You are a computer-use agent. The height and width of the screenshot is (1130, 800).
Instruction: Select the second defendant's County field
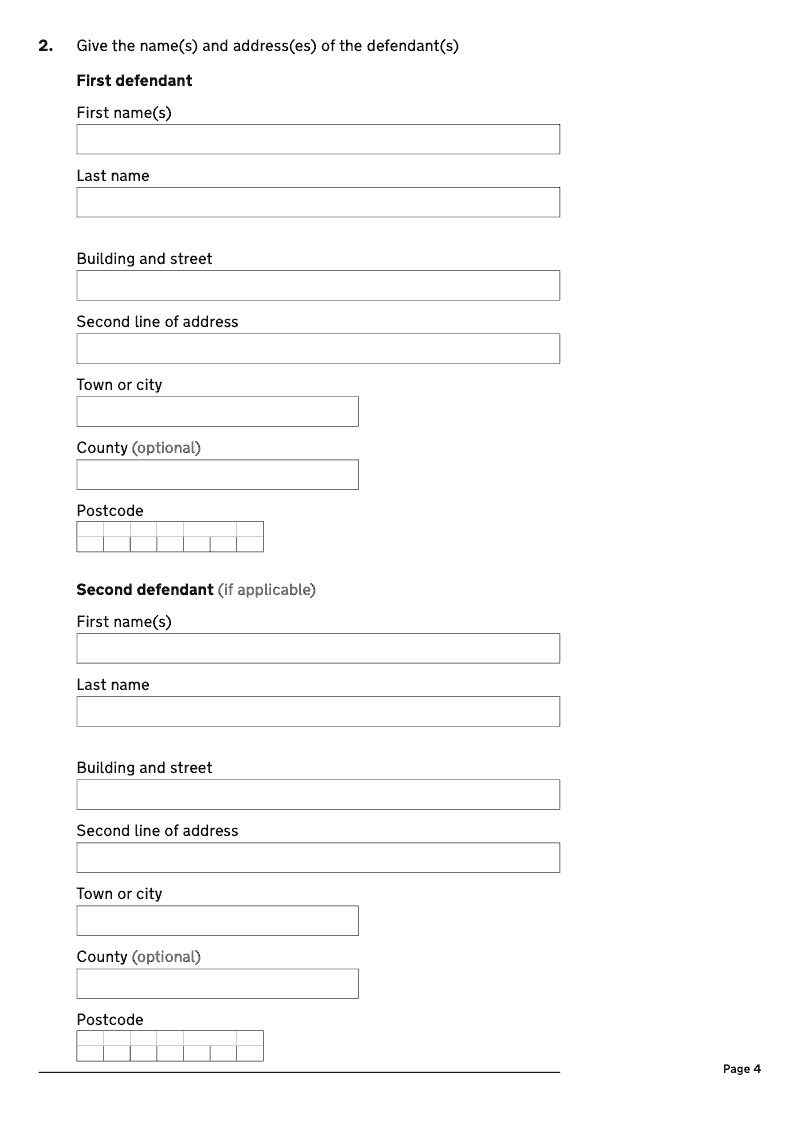pos(217,983)
